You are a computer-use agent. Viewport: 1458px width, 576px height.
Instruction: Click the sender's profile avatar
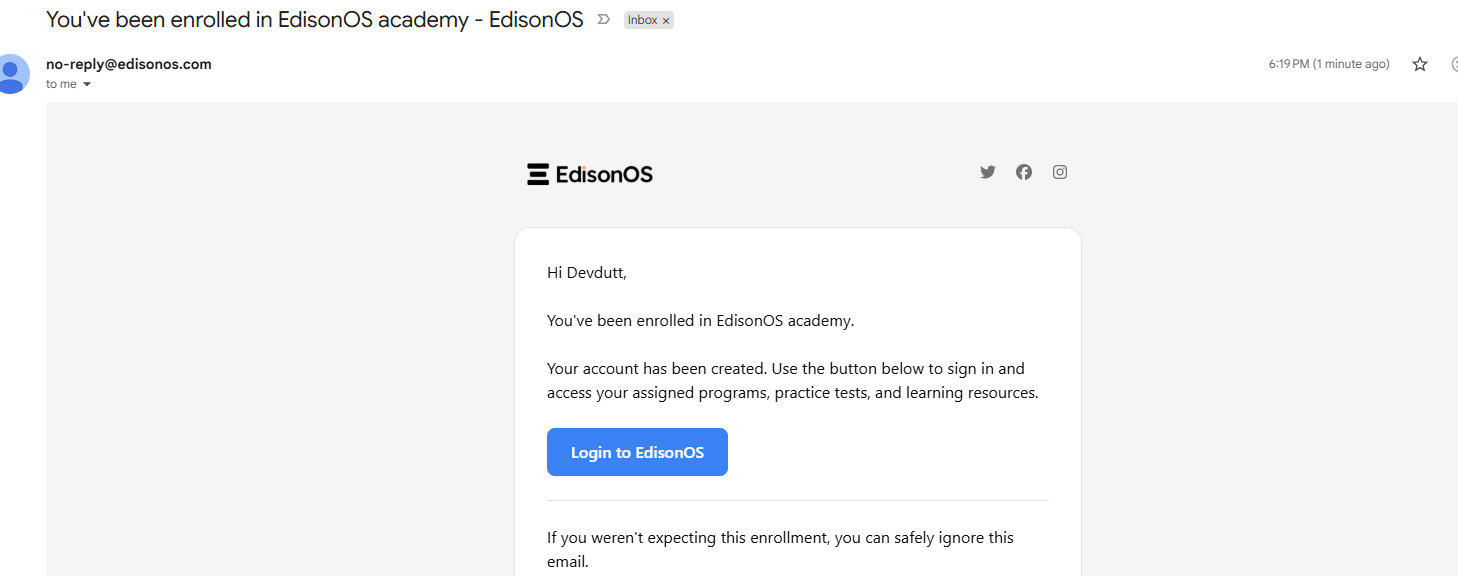12,74
